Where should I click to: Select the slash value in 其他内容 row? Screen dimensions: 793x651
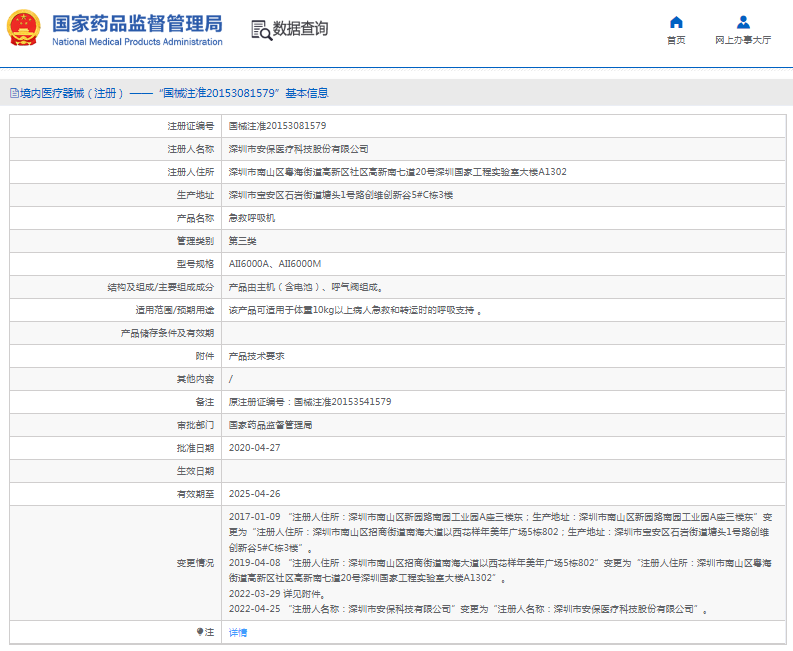(x=231, y=379)
